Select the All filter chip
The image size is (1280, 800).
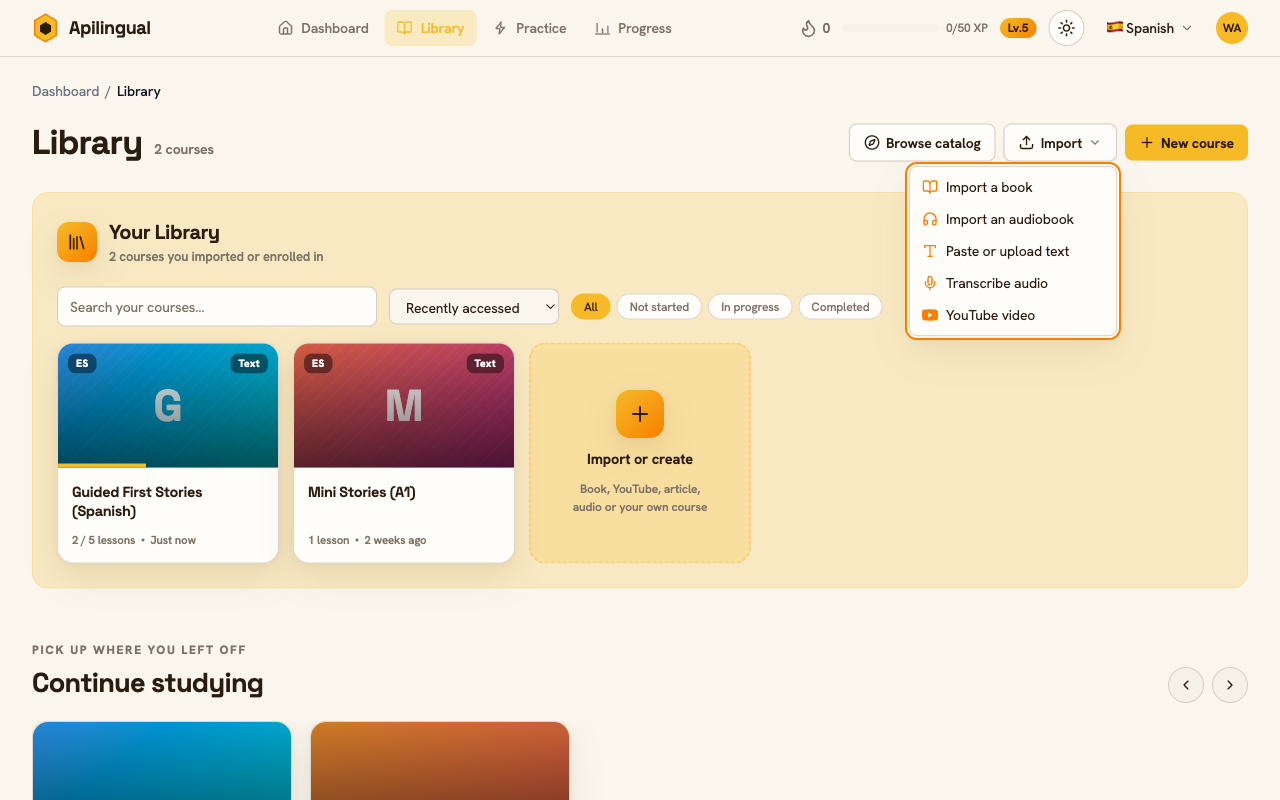(x=591, y=307)
